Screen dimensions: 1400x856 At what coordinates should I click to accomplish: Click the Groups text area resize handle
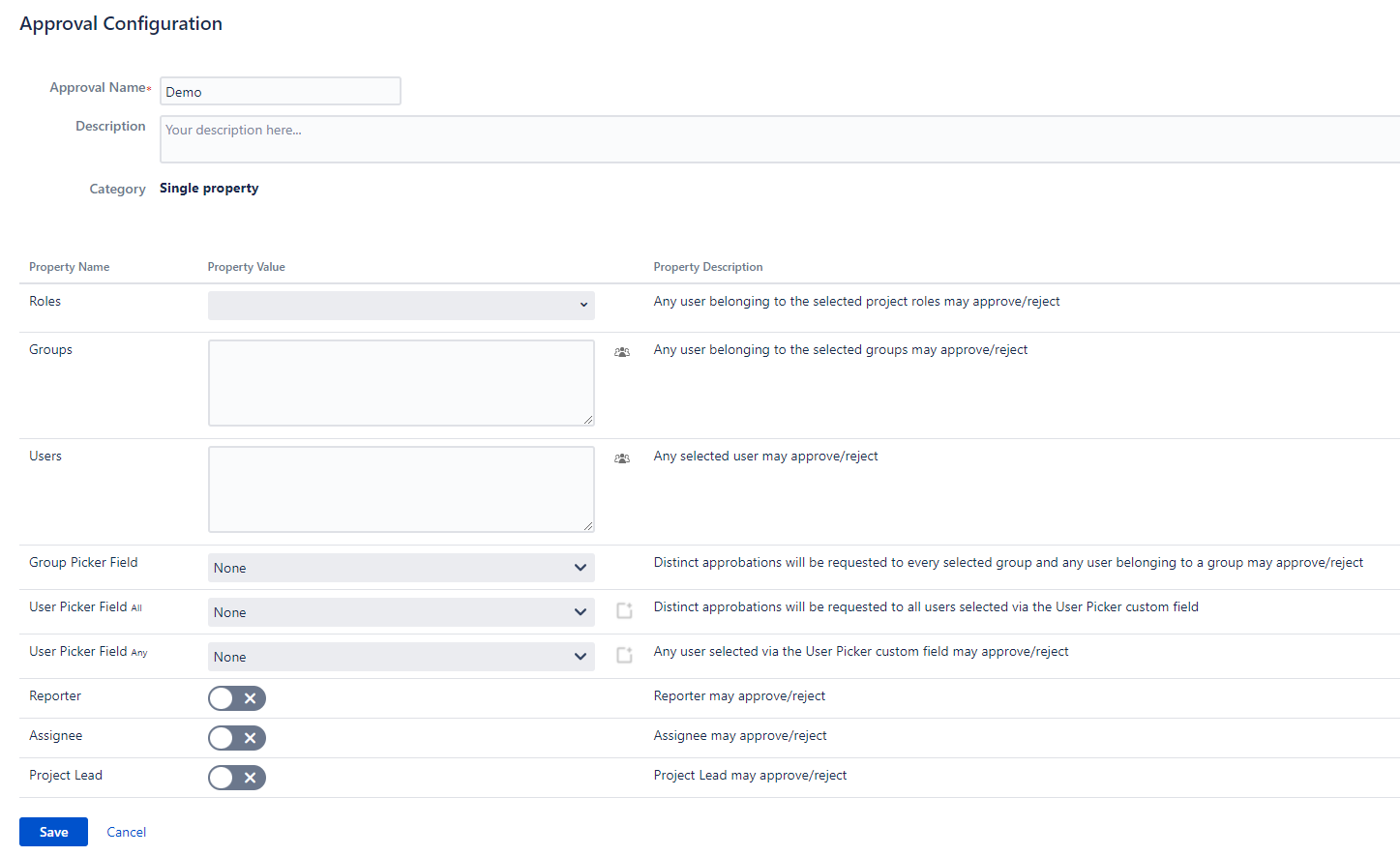pos(588,420)
